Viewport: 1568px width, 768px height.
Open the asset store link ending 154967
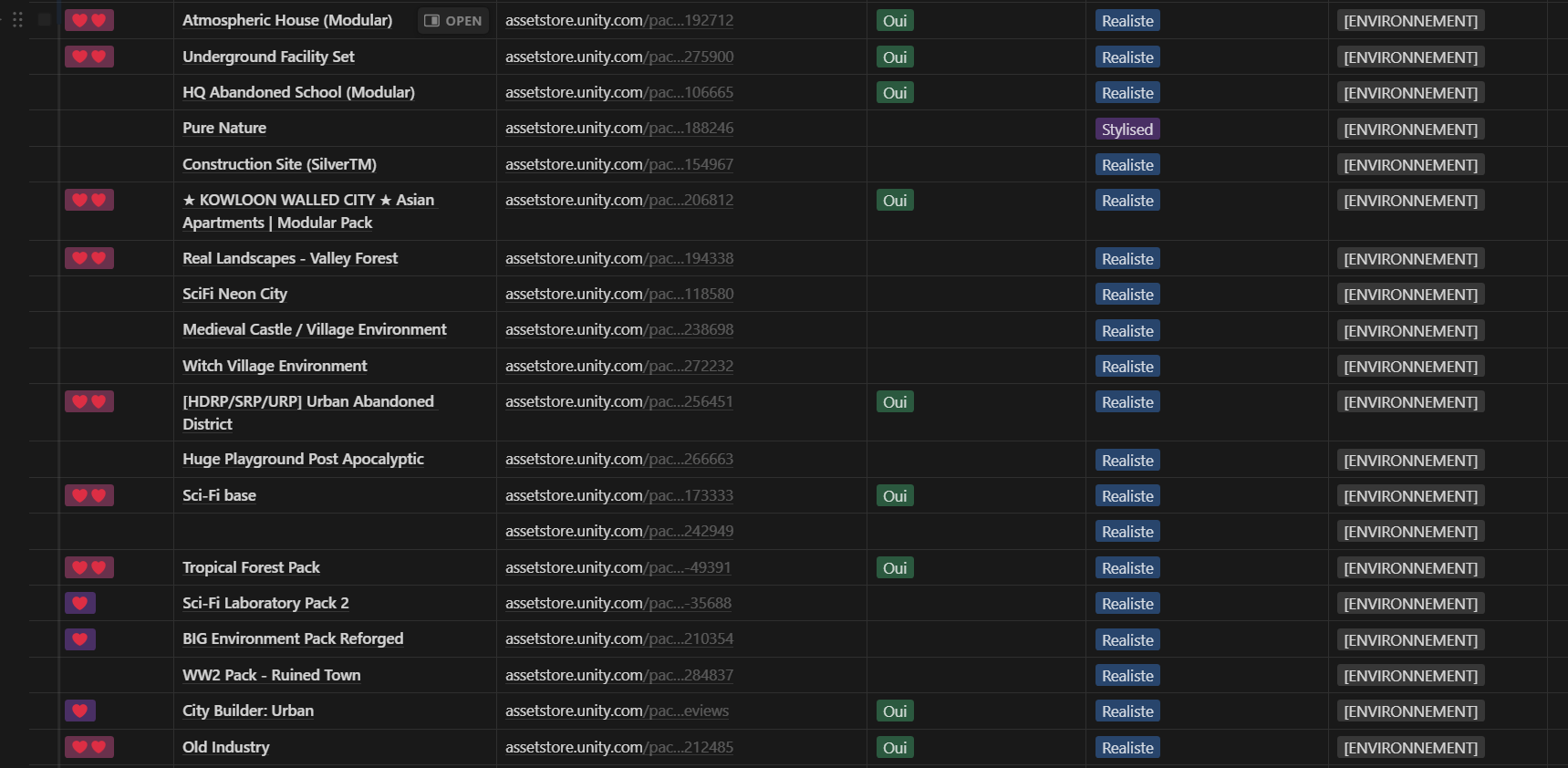tap(619, 164)
